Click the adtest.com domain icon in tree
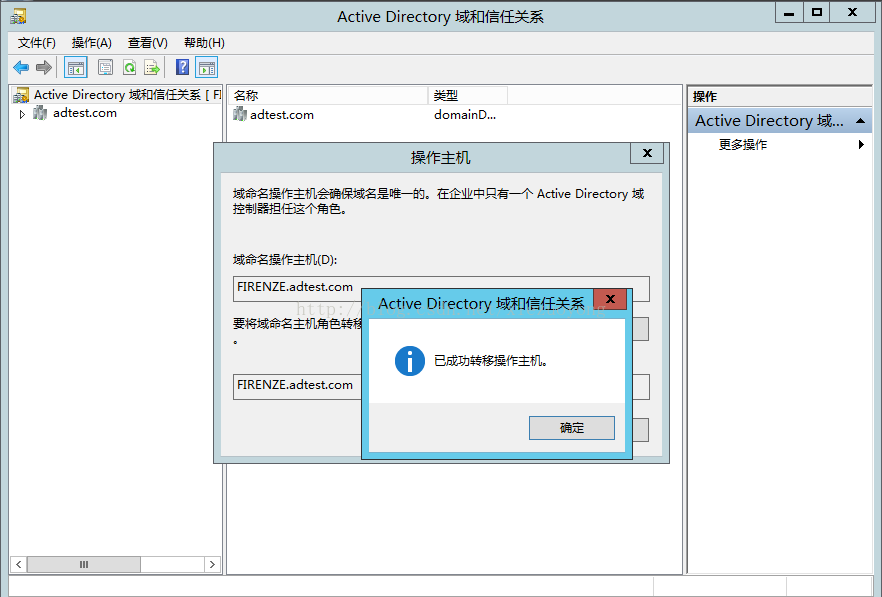Screen dimensions: 882x597 coord(40,113)
